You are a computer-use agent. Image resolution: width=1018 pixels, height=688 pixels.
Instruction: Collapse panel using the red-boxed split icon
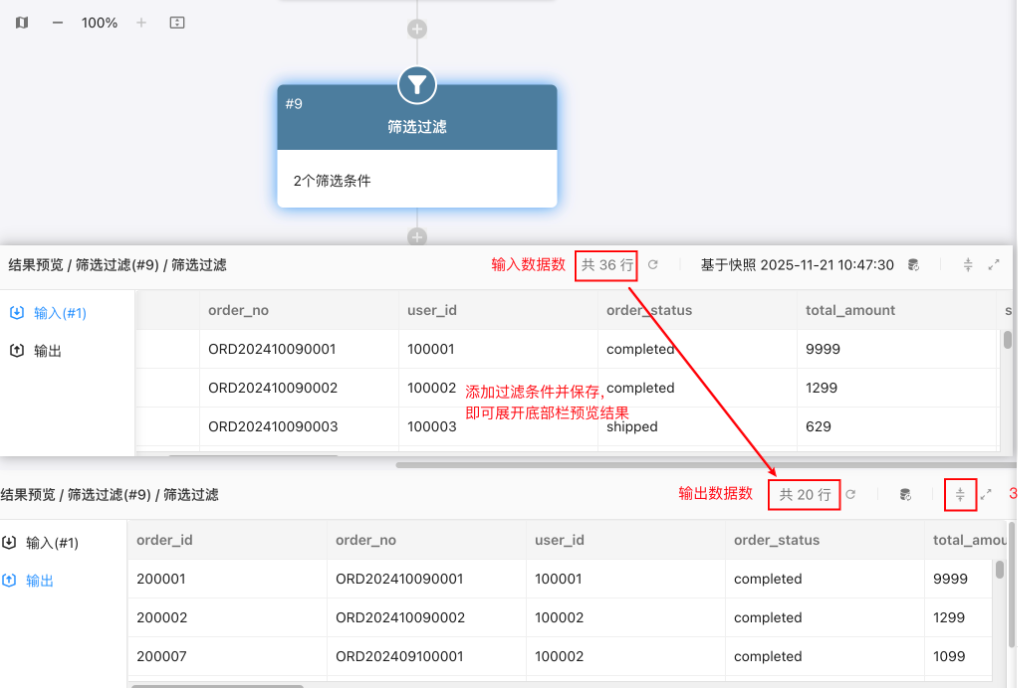pyautogui.click(x=960, y=494)
